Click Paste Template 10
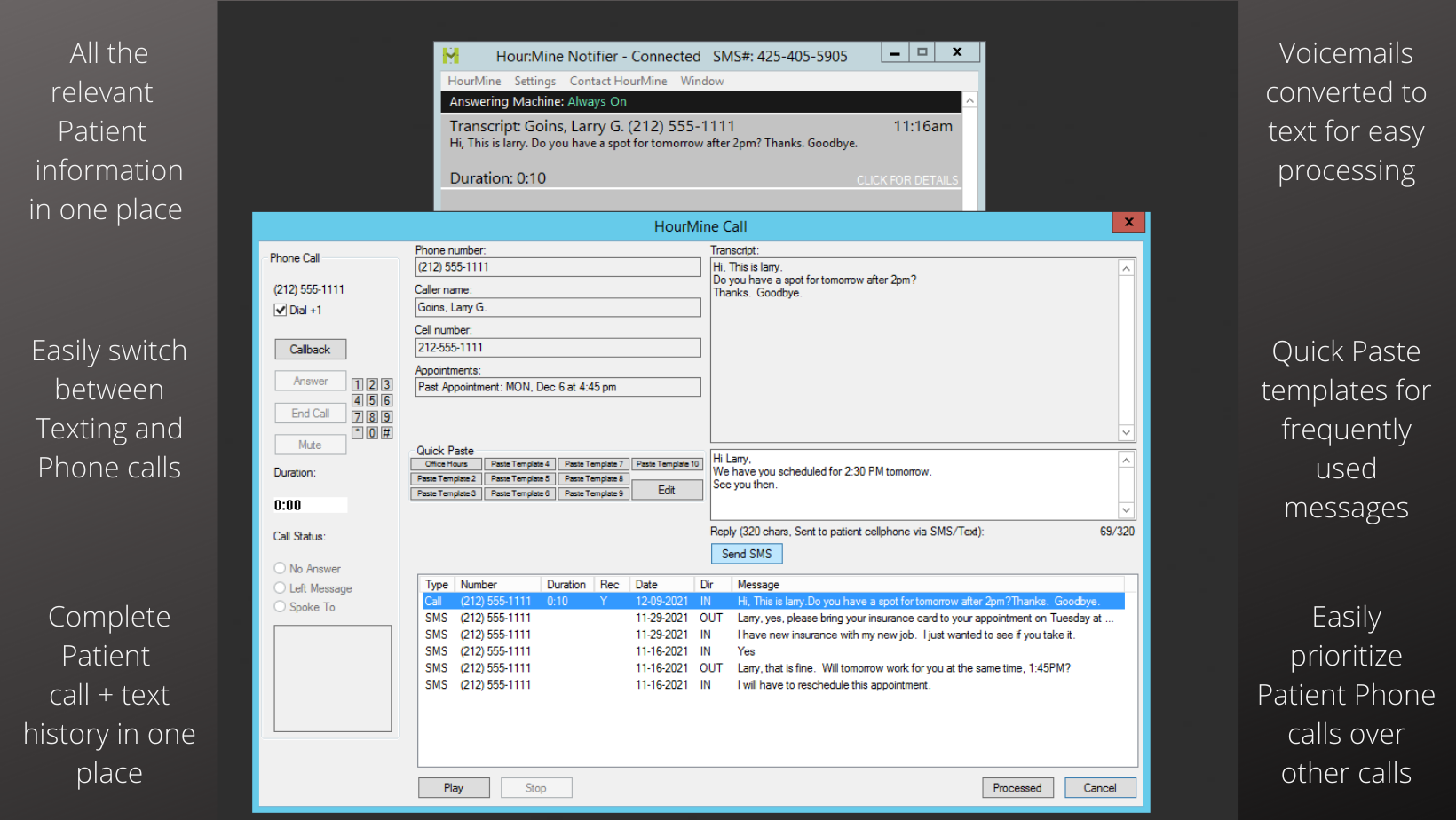This screenshot has height=820, width=1456. coord(668,464)
